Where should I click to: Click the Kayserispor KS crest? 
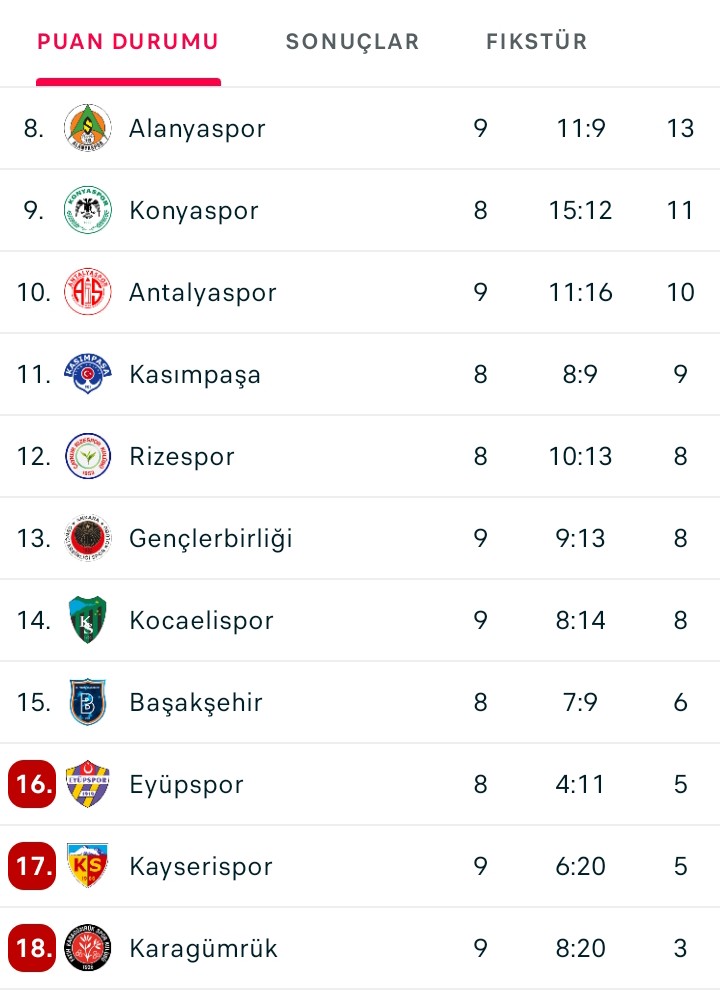[x=88, y=866]
